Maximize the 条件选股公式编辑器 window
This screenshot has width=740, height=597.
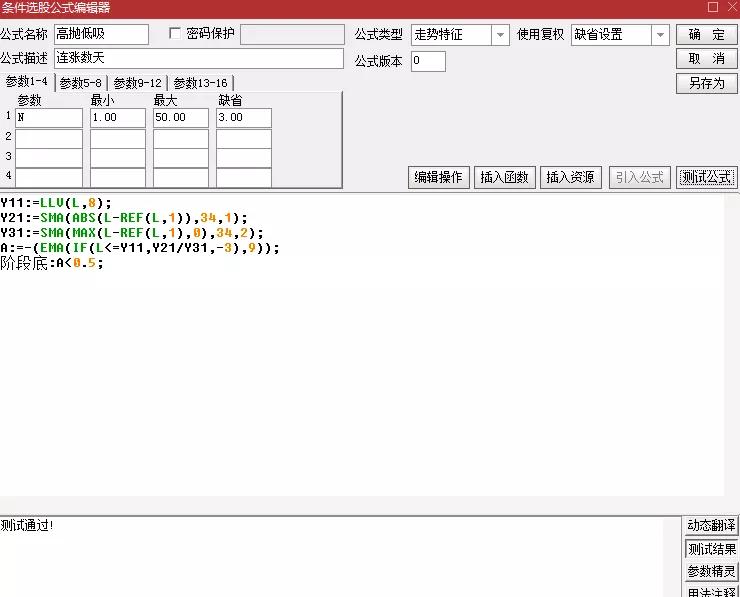click(x=713, y=7)
